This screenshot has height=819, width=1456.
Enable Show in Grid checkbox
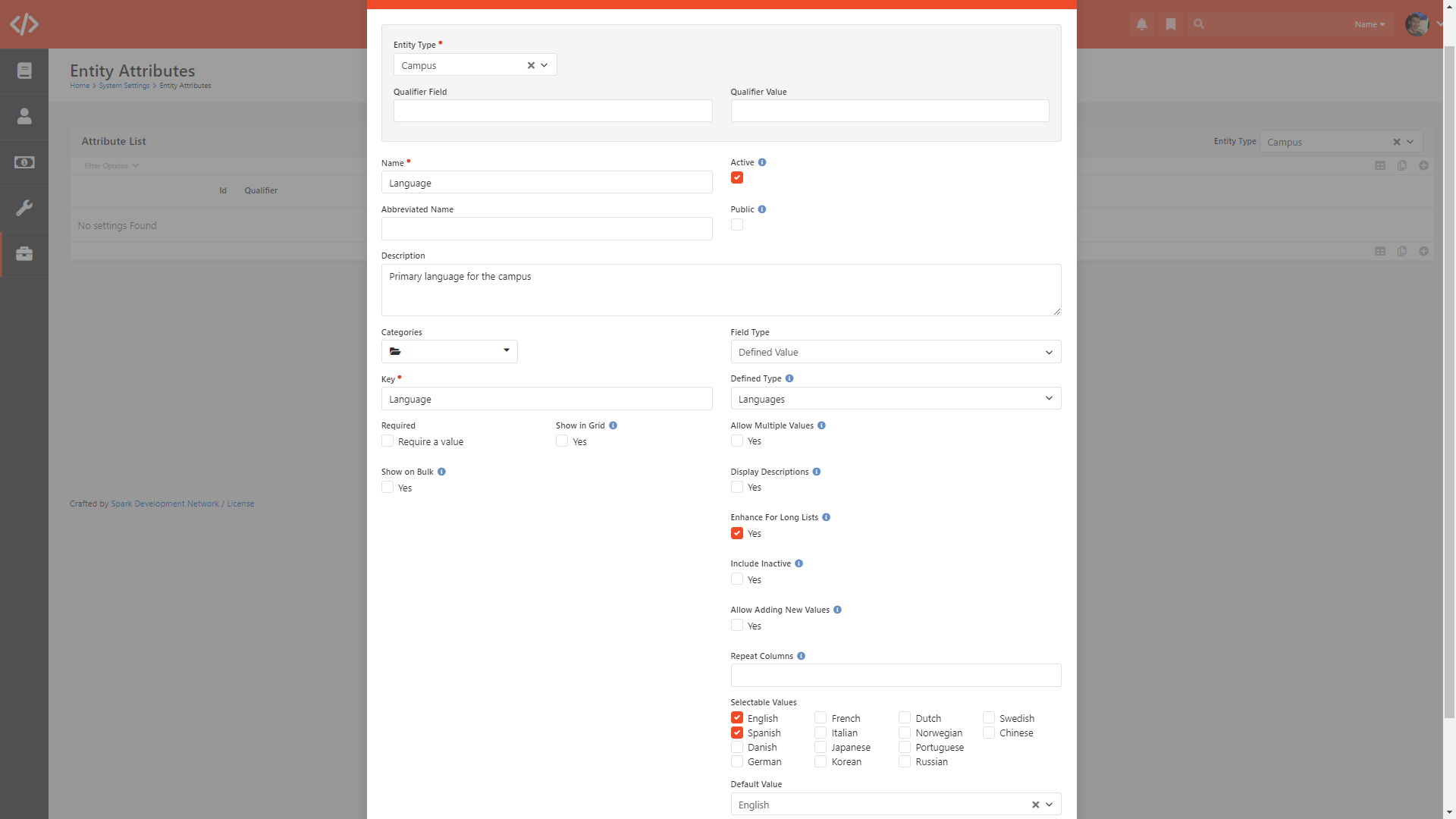click(562, 441)
